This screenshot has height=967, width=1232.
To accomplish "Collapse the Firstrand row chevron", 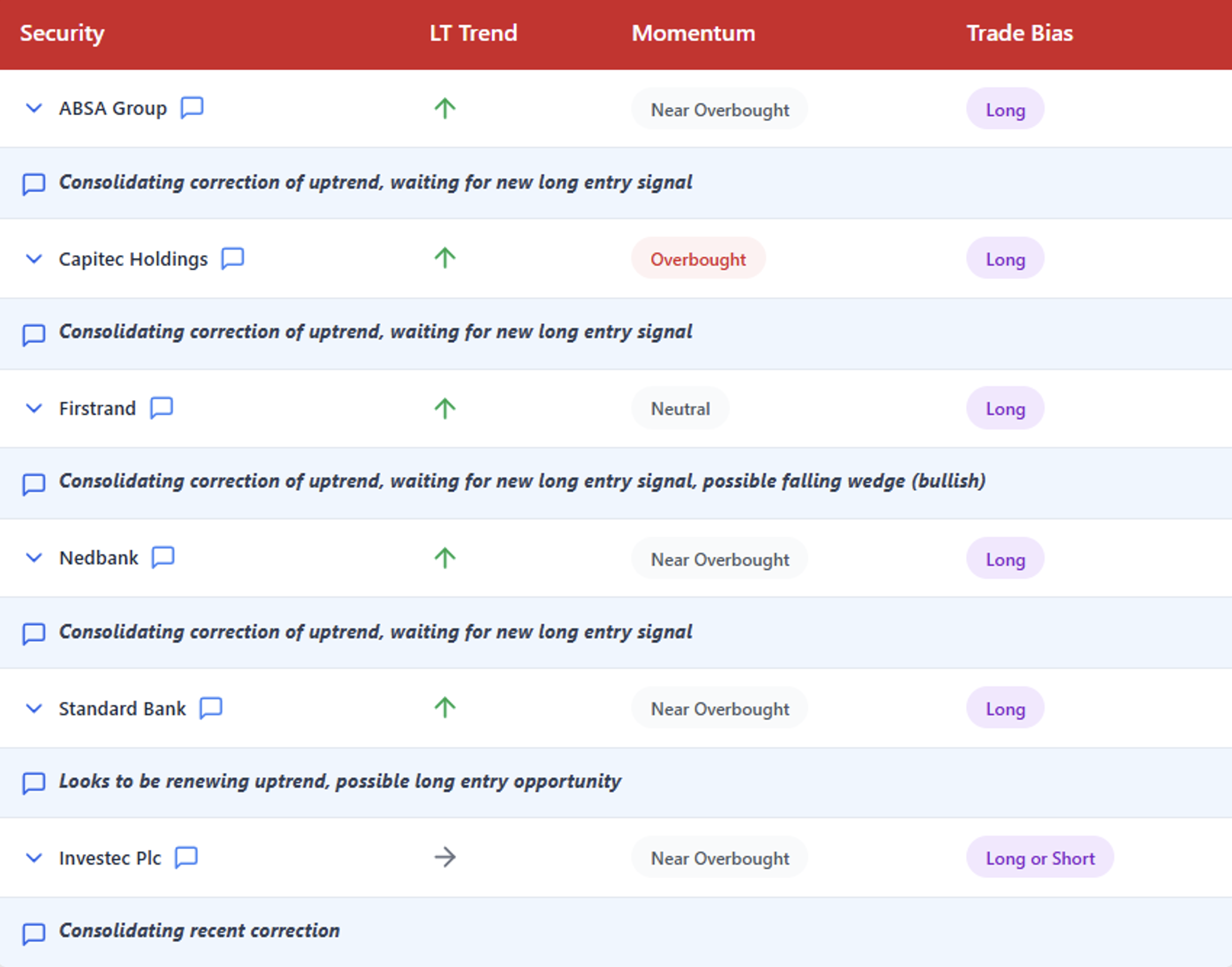I will point(34,408).
